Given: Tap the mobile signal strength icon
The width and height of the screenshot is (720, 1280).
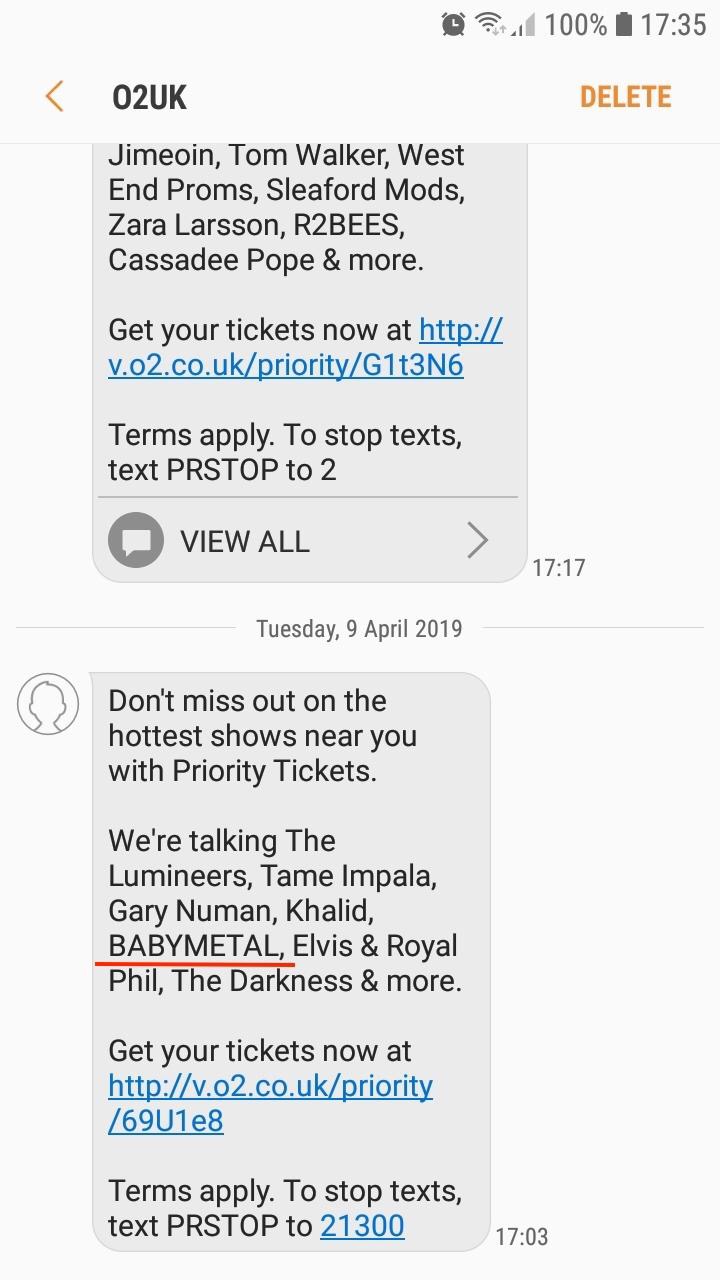Looking at the screenshot, I should pos(523,24).
